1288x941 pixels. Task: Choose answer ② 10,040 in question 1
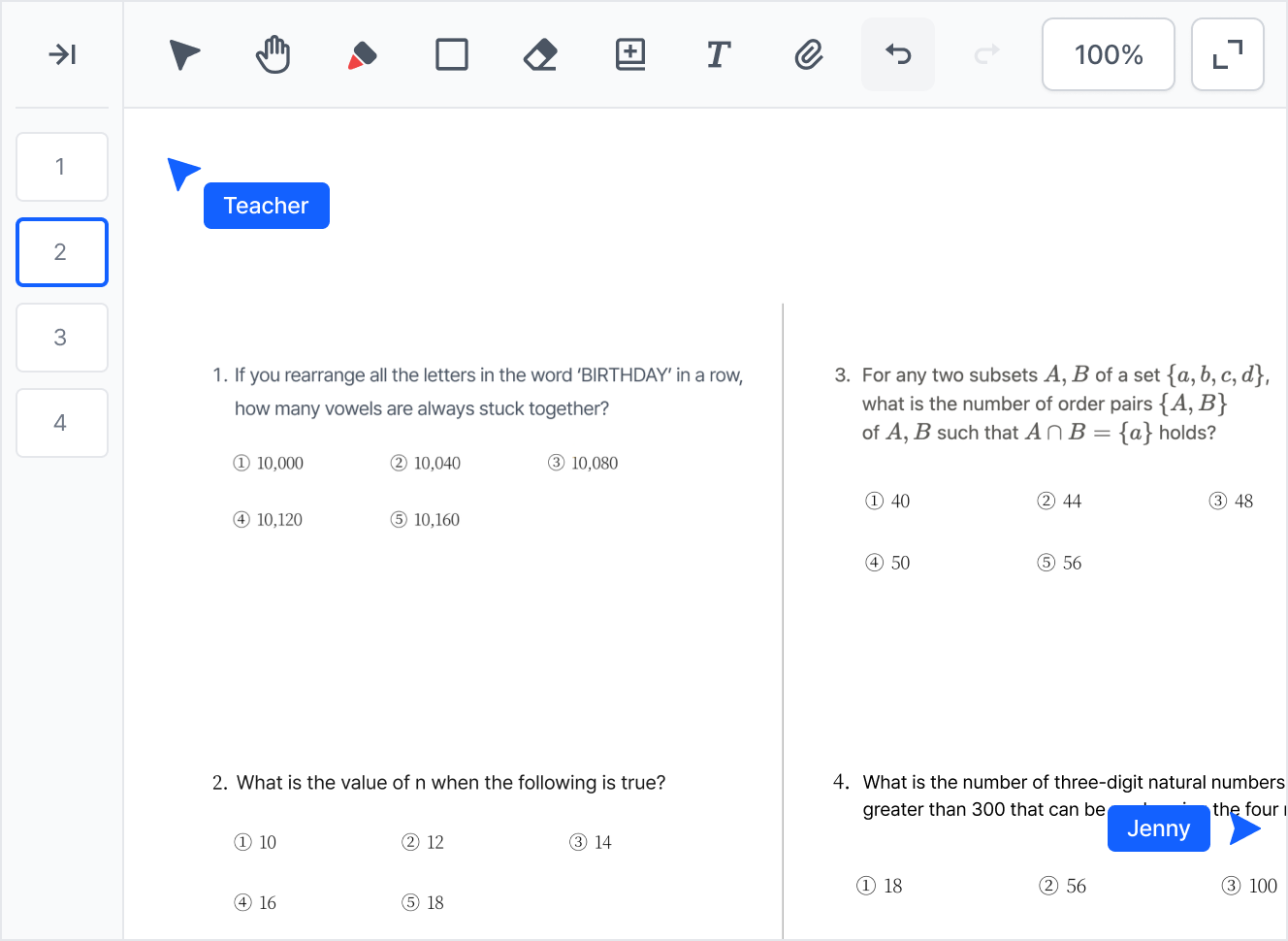426,464
